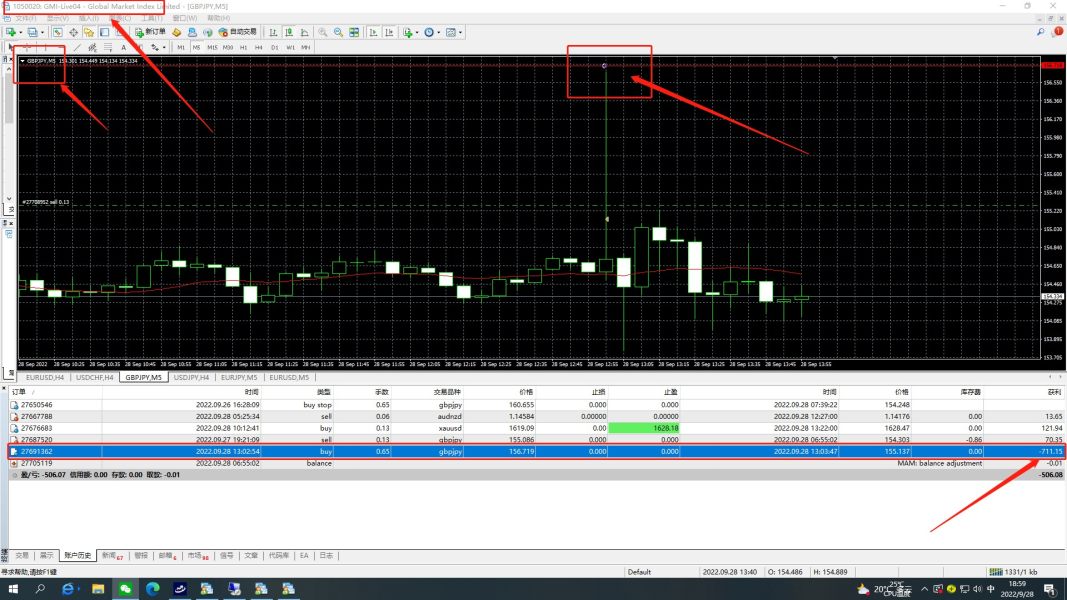Select order 27676683 xauusd row
1067x600 pixels.
click(x=536, y=428)
